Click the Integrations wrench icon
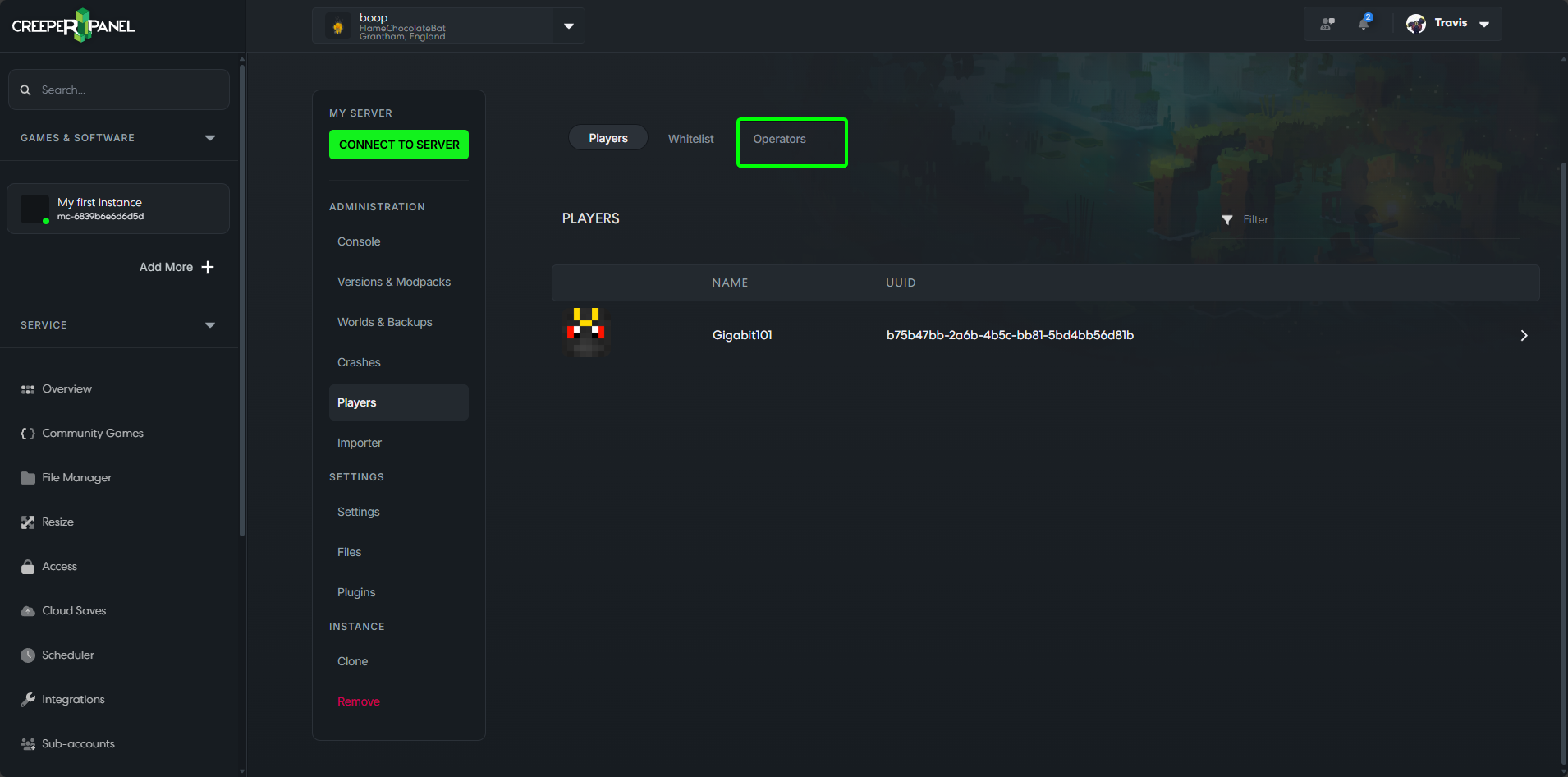This screenshot has width=1568, height=777. pos(27,699)
